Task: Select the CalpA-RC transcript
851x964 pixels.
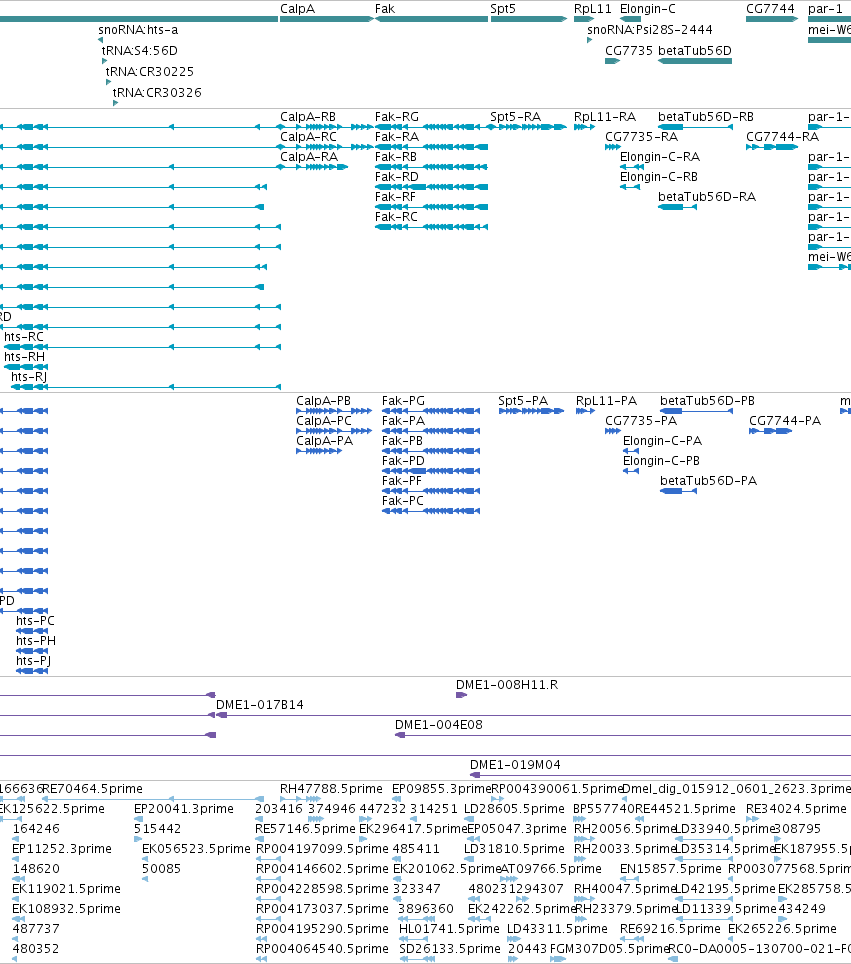Action: click(327, 147)
